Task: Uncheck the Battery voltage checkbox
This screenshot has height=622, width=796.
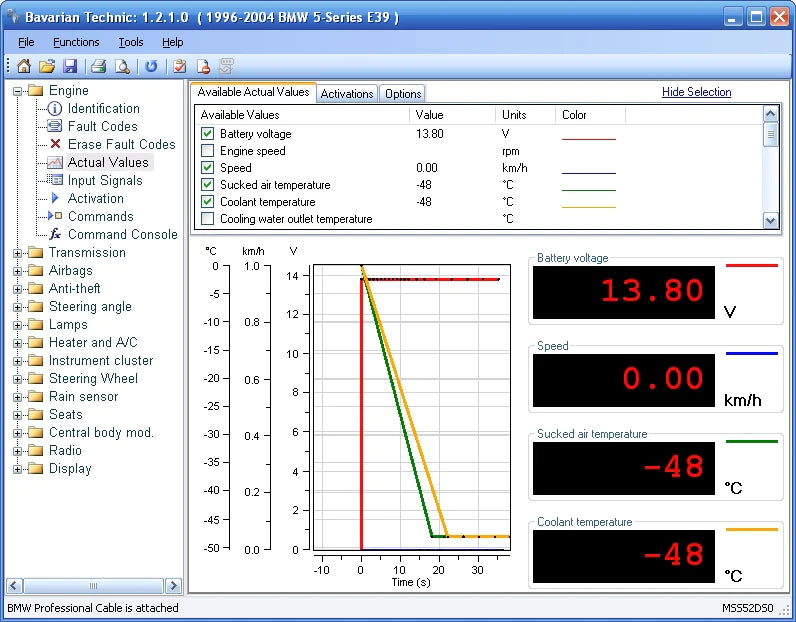Action: [x=207, y=134]
